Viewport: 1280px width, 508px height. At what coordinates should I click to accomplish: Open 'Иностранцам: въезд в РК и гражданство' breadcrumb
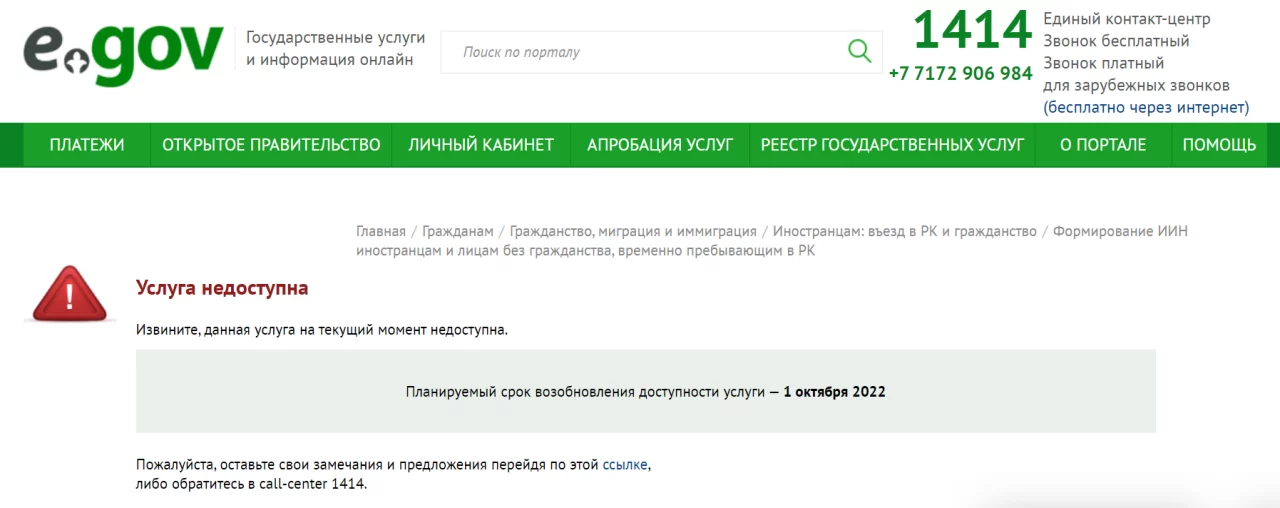905,231
